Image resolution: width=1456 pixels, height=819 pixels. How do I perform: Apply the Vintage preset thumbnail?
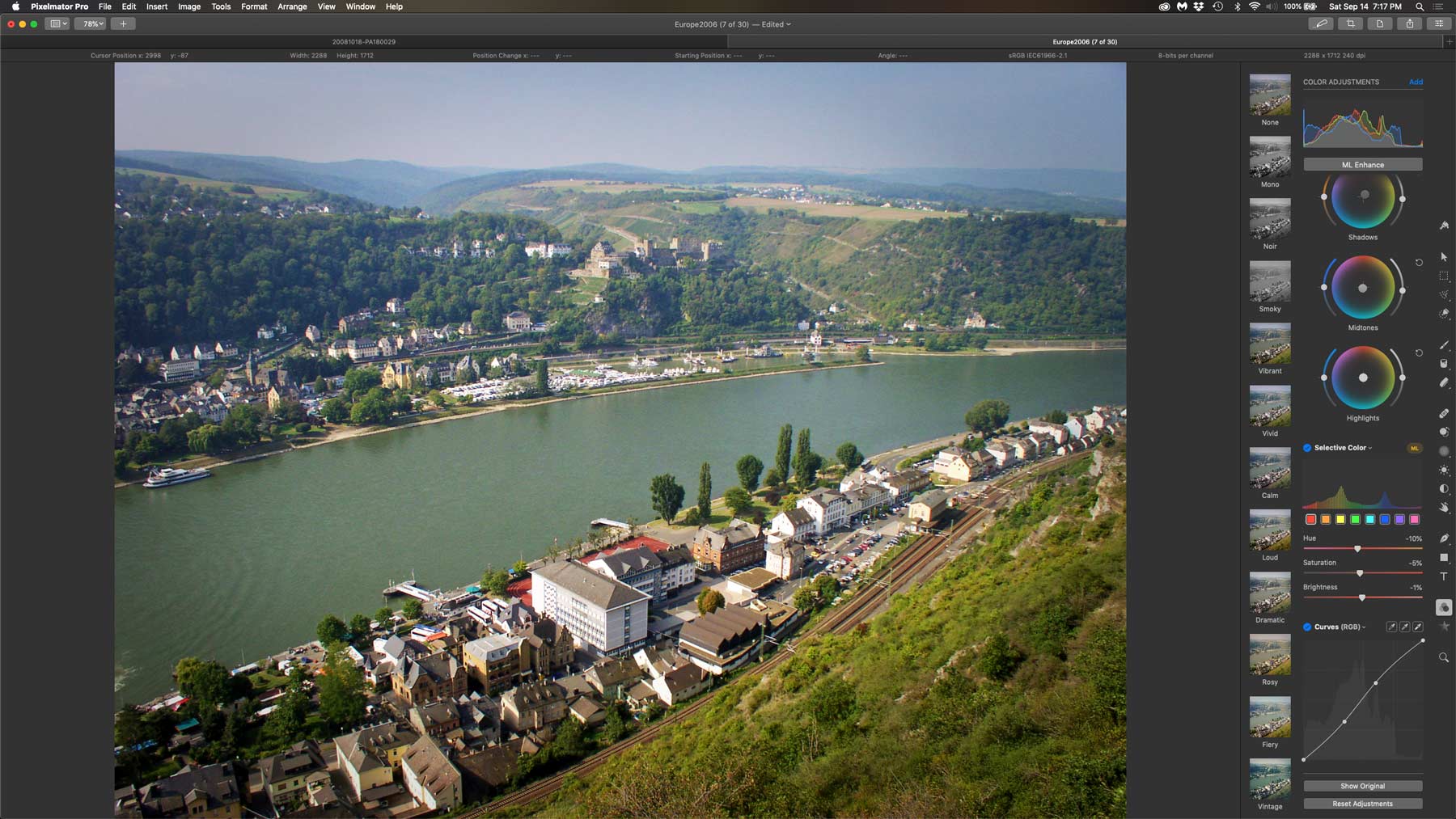pyautogui.click(x=1270, y=779)
